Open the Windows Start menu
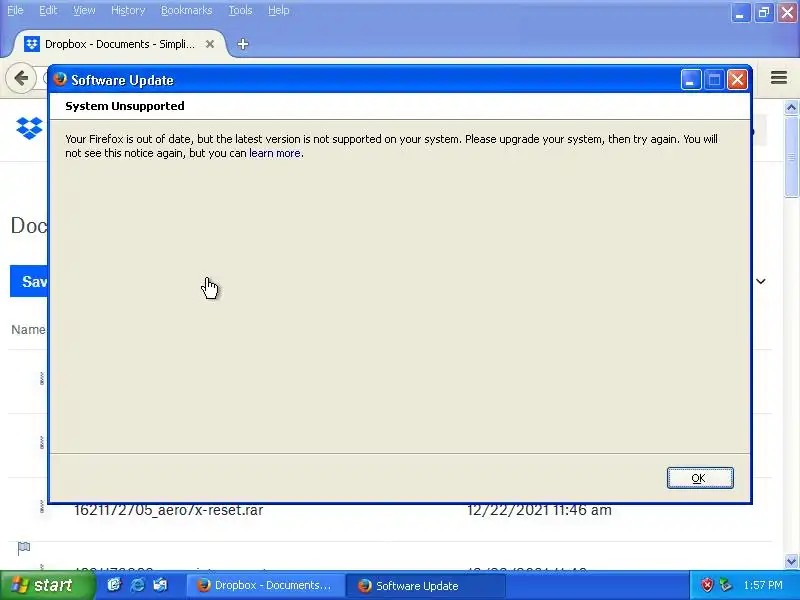 click(x=47, y=585)
